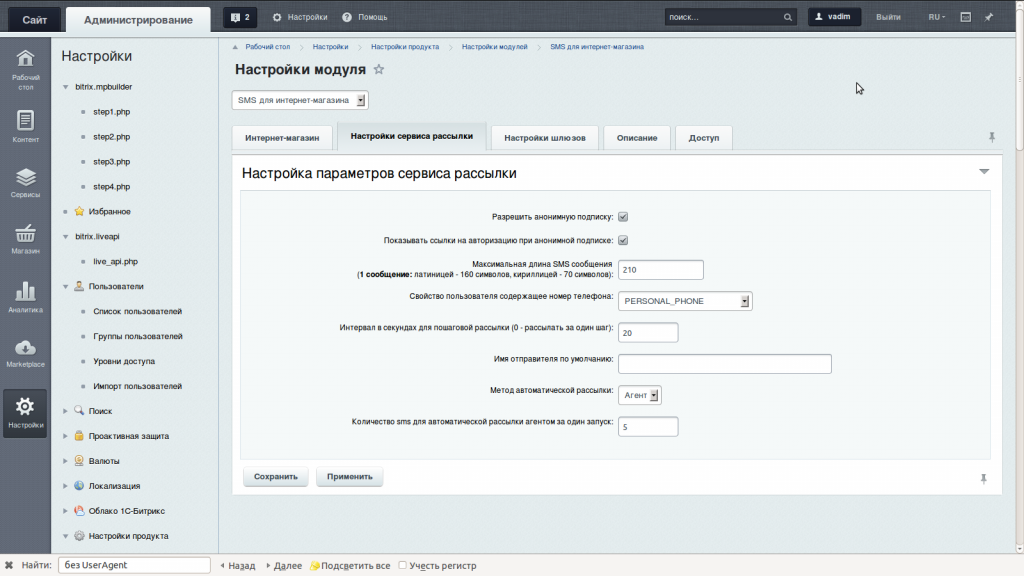This screenshot has width=1024, height=576.
Task: Click Далее in the find bar
Action: 284,566
